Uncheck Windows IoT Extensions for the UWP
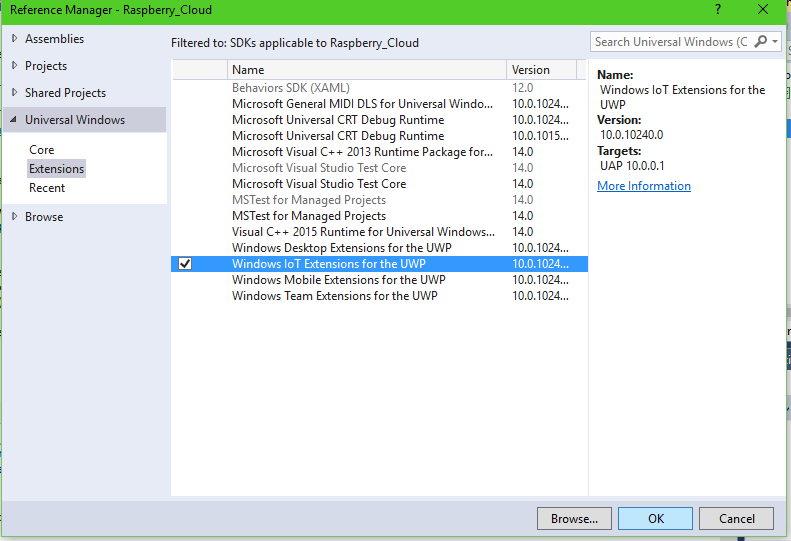 tap(185, 263)
